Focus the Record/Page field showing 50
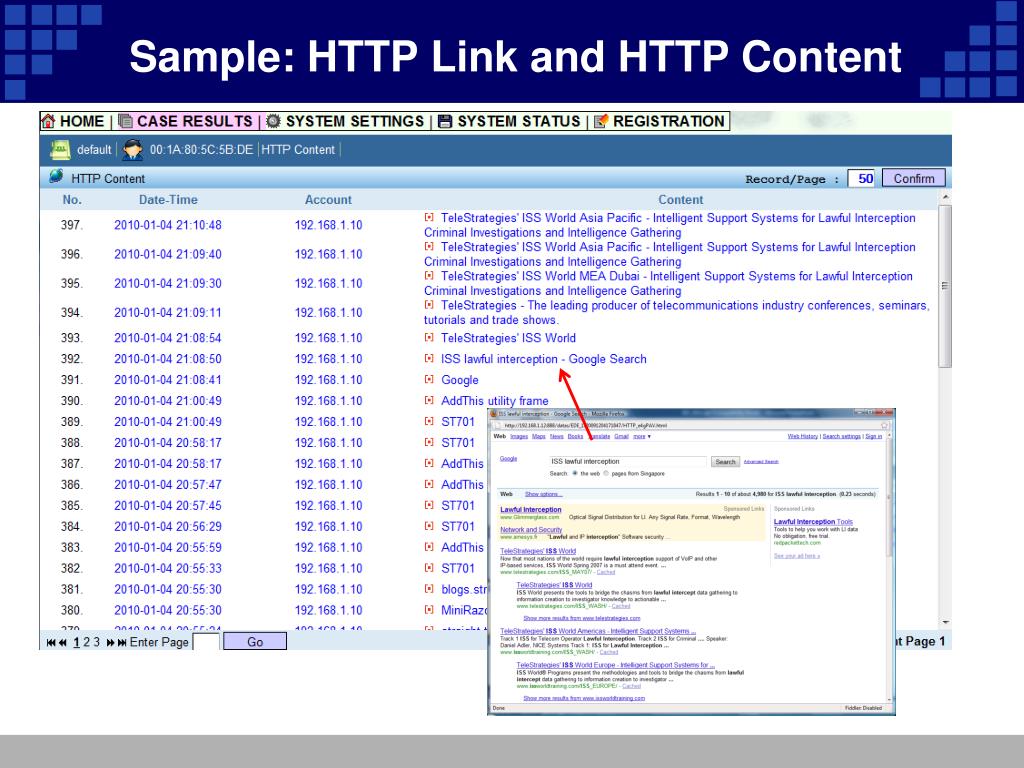The image size is (1024, 768). point(861,178)
